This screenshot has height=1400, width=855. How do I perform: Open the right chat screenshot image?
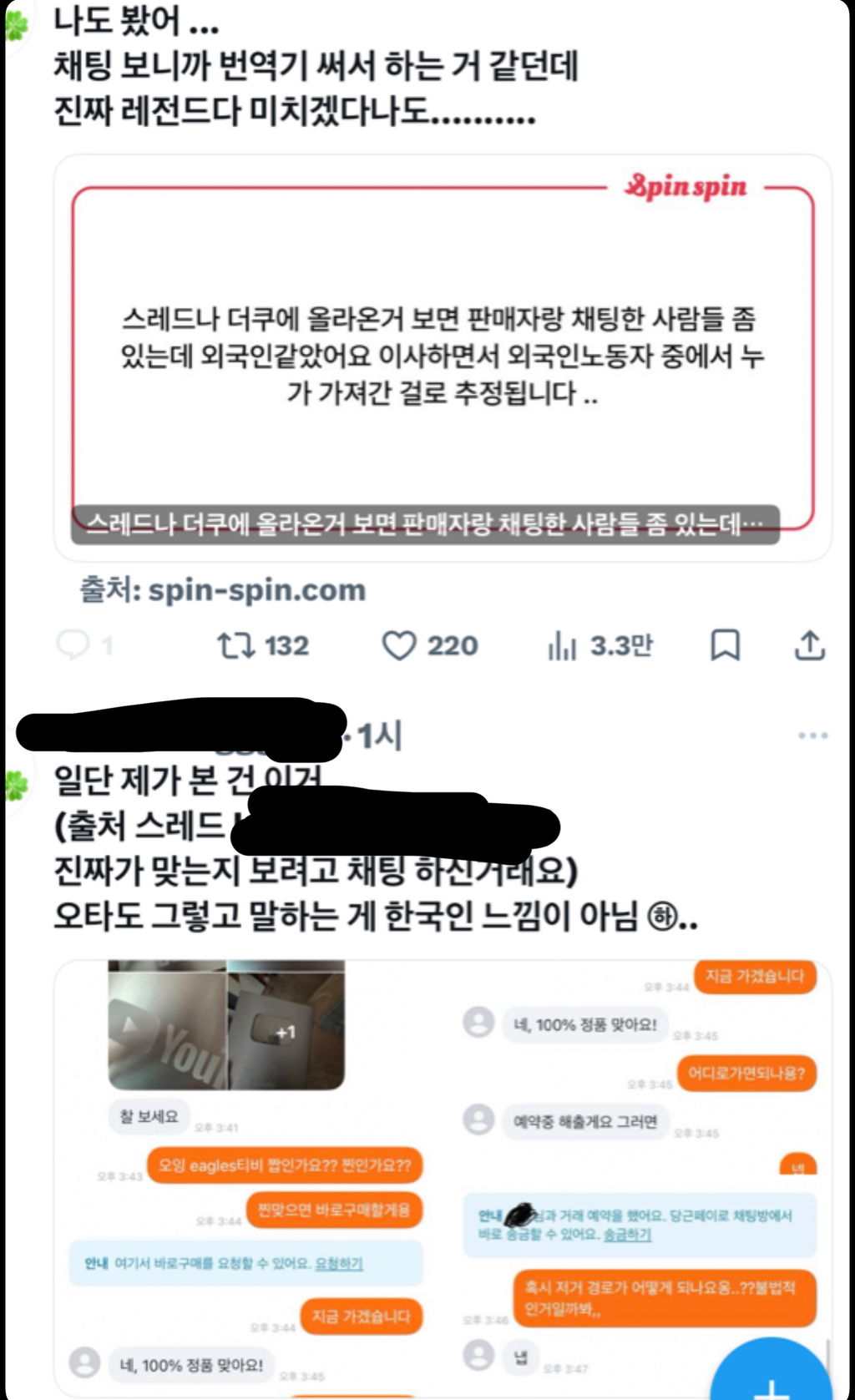click(639, 1177)
